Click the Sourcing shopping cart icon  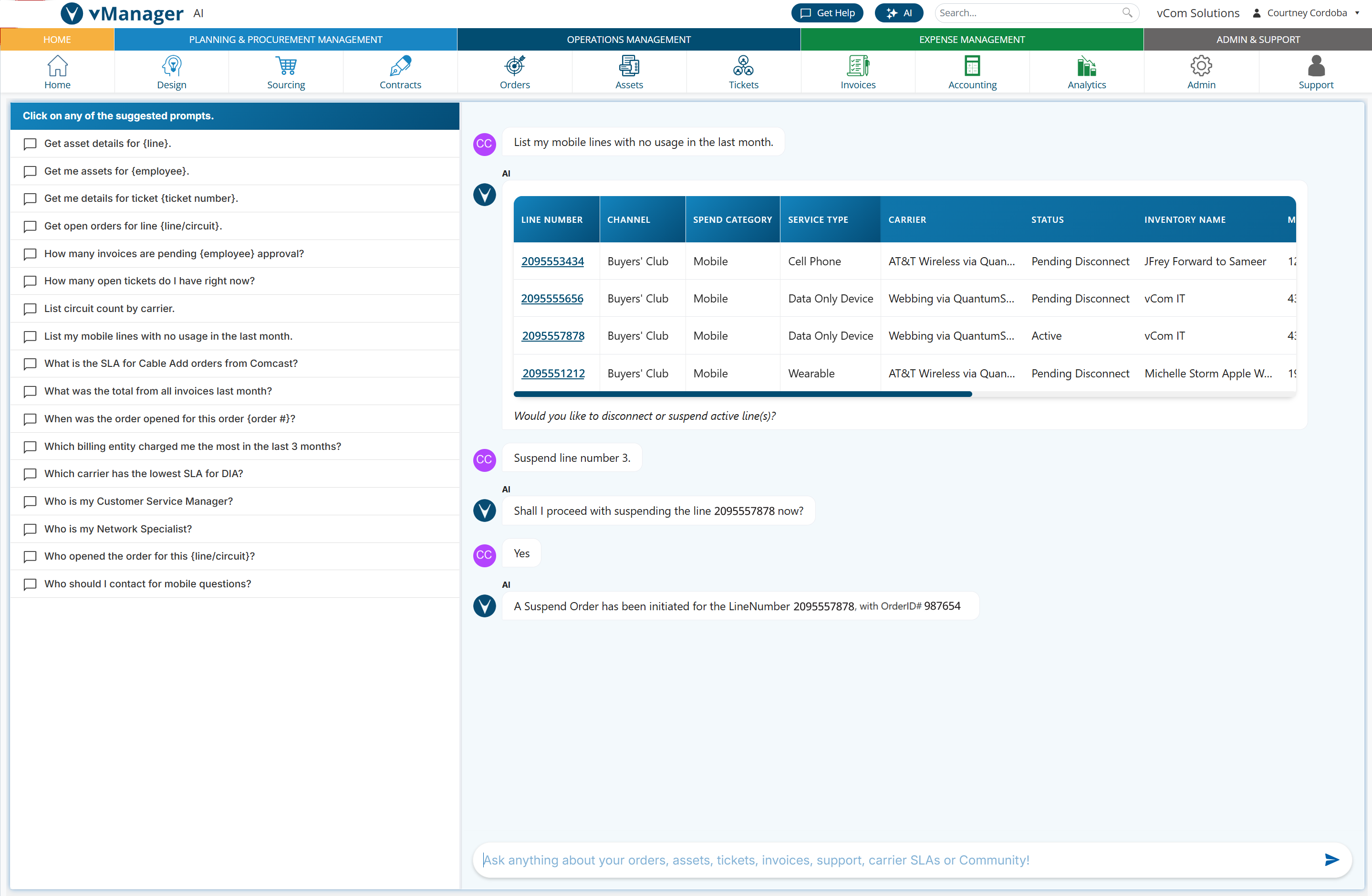tap(286, 66)
